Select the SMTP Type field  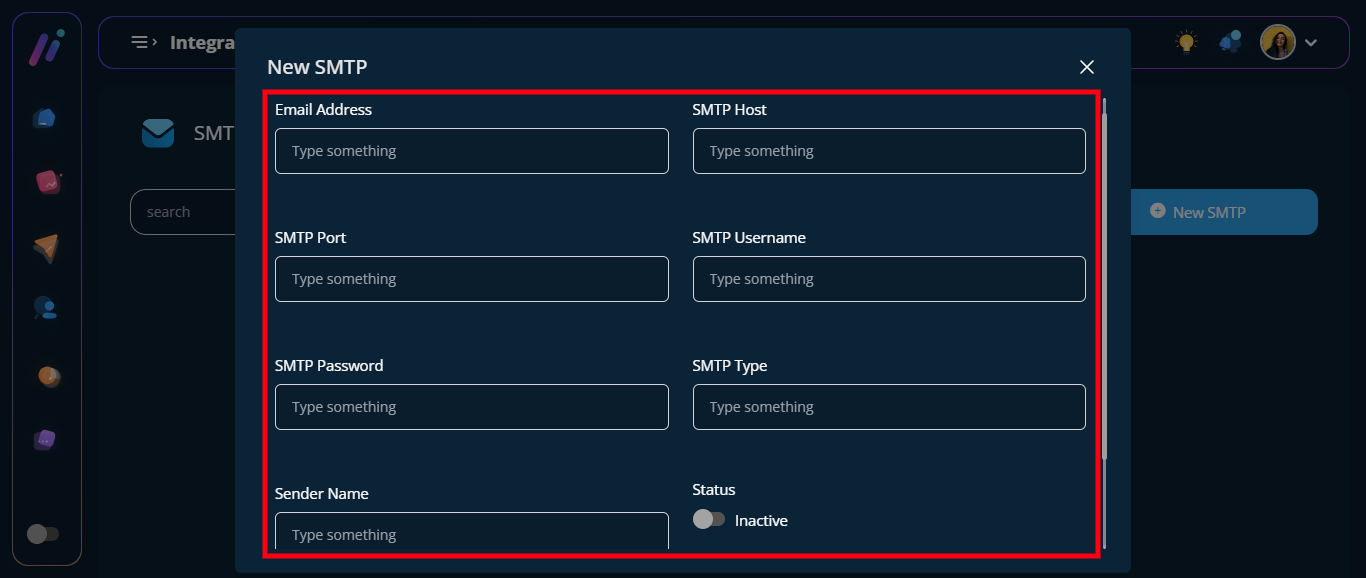coord(888,407)
